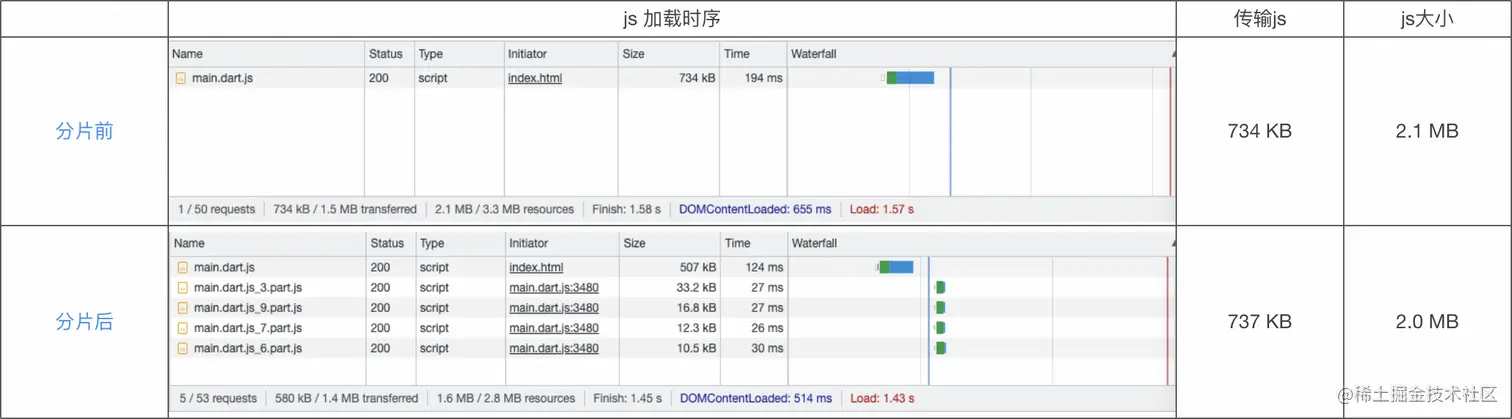Screen dimensions: 1512x419
Task: Click the 507 kB size cell
Action: pyautogui.click(x=697, y=267)
